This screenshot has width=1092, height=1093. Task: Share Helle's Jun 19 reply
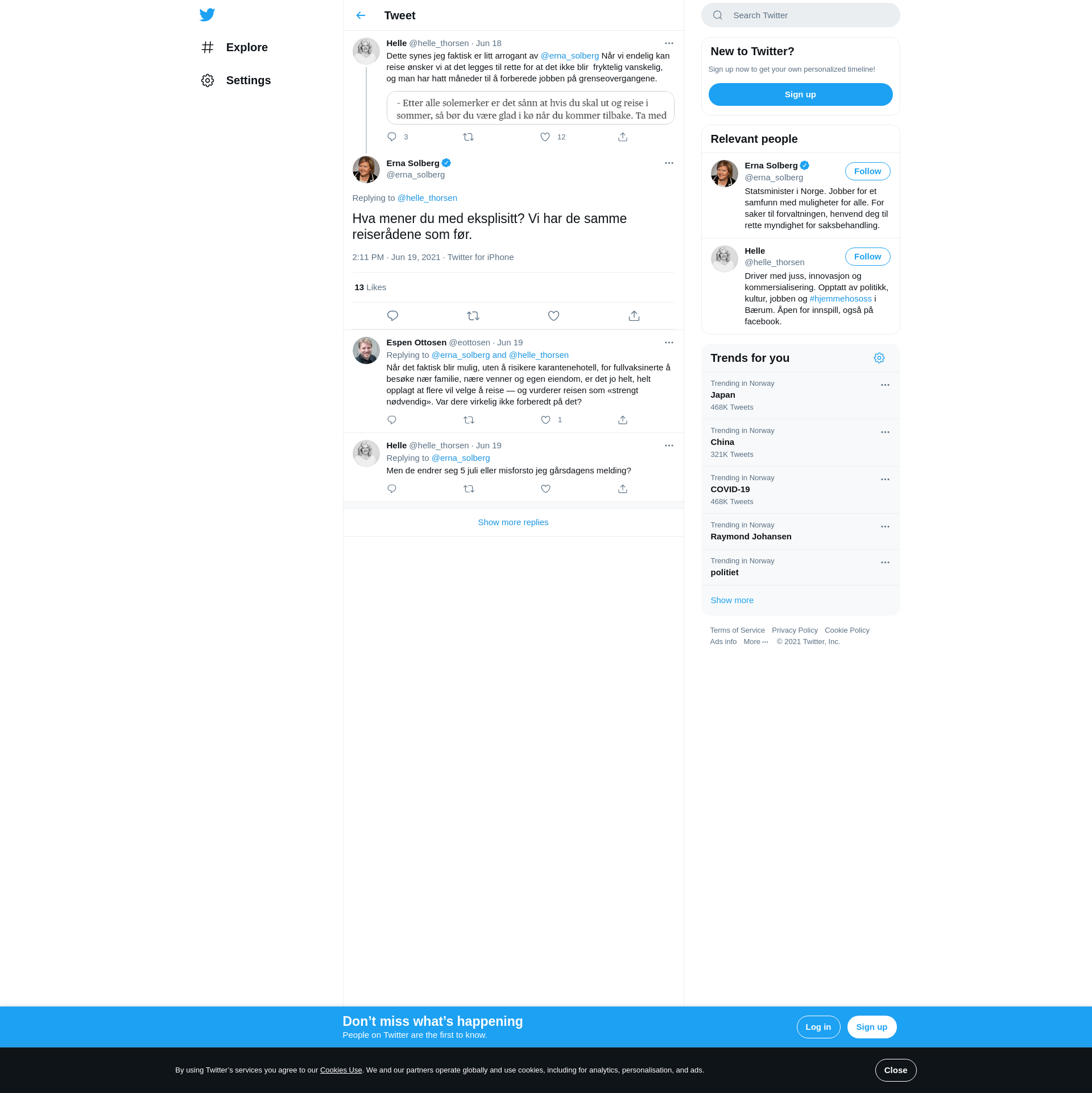623,489
